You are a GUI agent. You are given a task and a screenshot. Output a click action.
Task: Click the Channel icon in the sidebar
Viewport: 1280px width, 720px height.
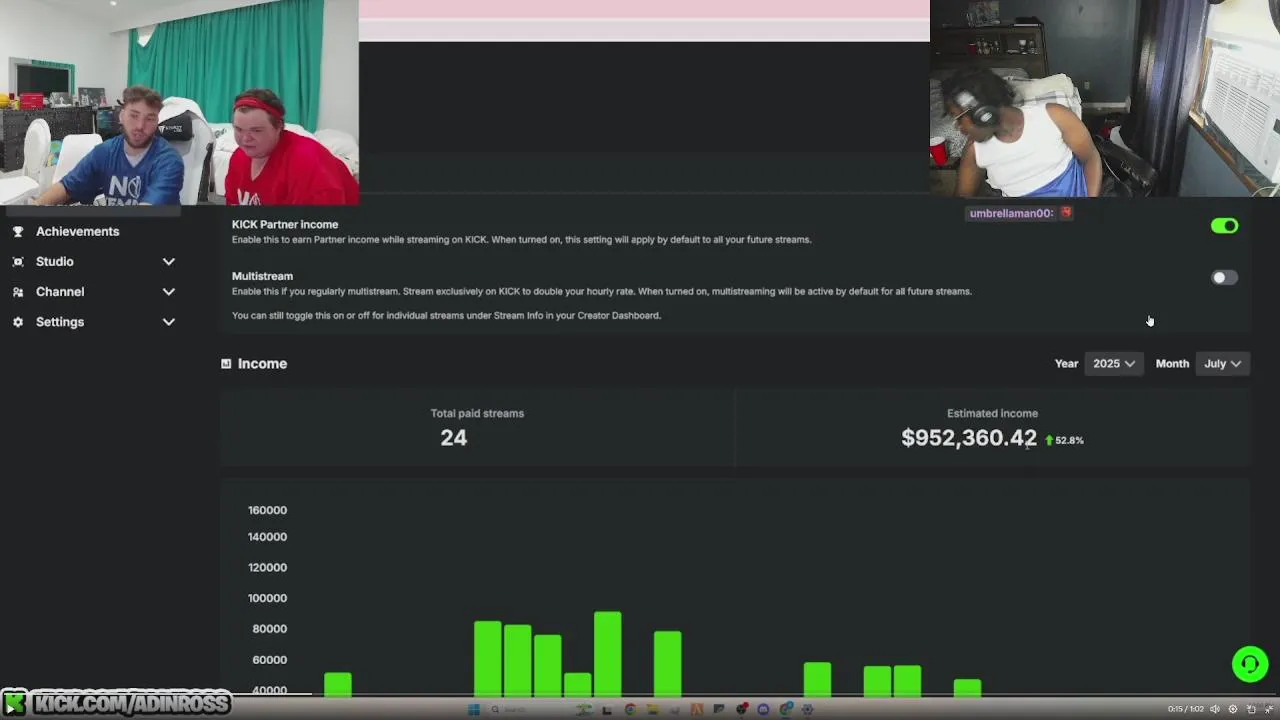(x=18, y=292)
